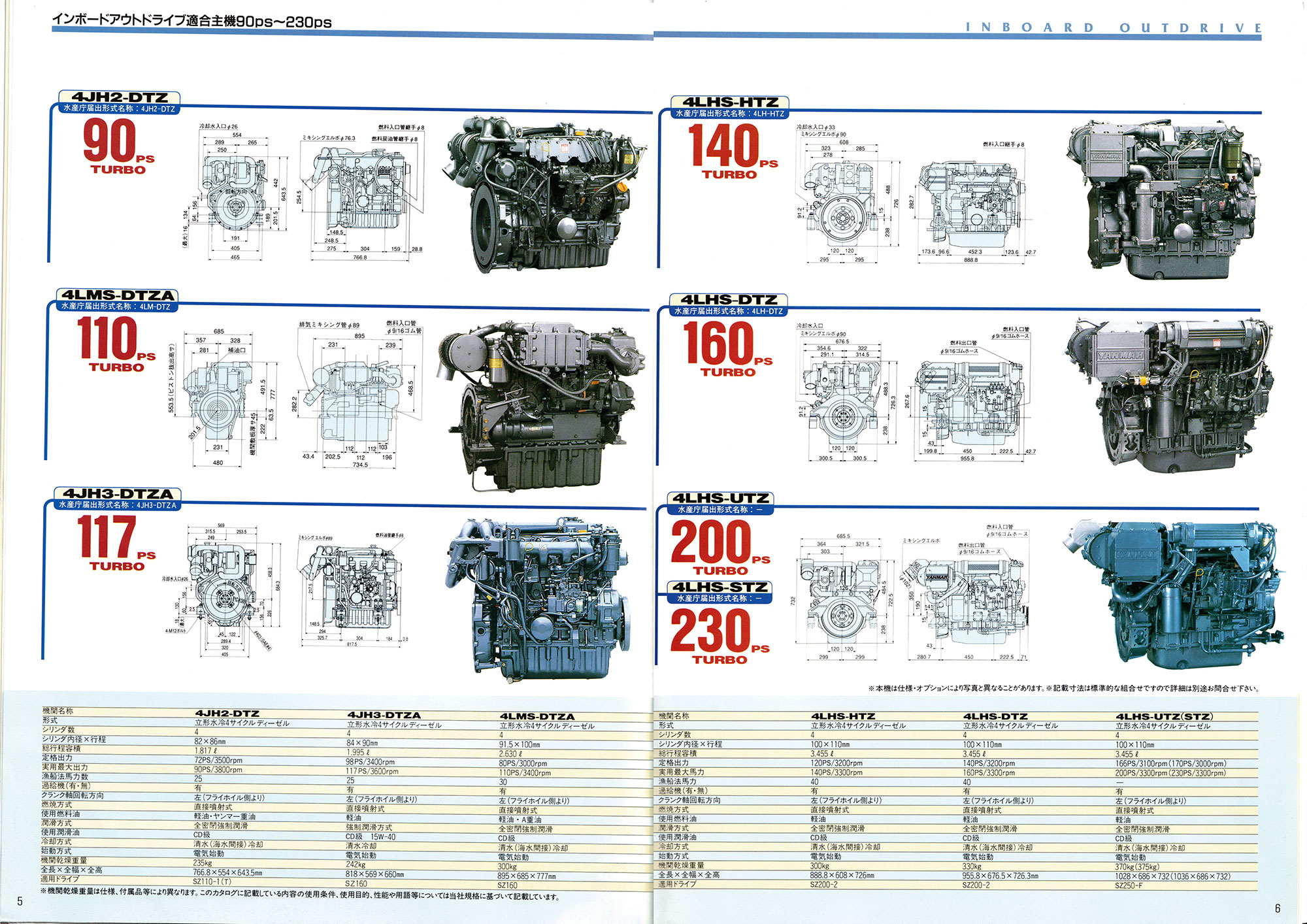This screenshot has height=924, width=1307.
Task: Click the 4JH3-DTZA front-view dimension drawing
Action: pyautogui.click(x=222, y=590)
